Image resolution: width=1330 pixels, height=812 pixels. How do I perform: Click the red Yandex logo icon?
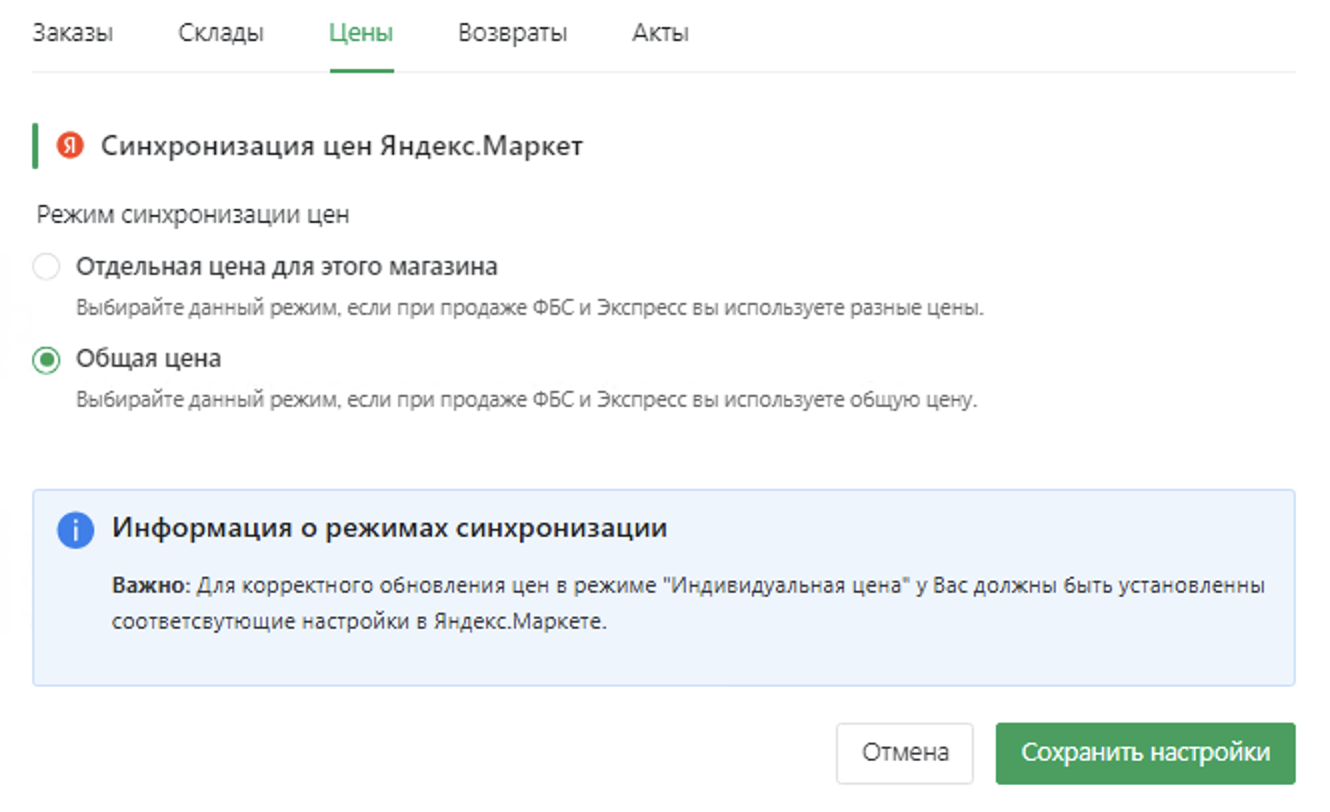pos(70,146)
